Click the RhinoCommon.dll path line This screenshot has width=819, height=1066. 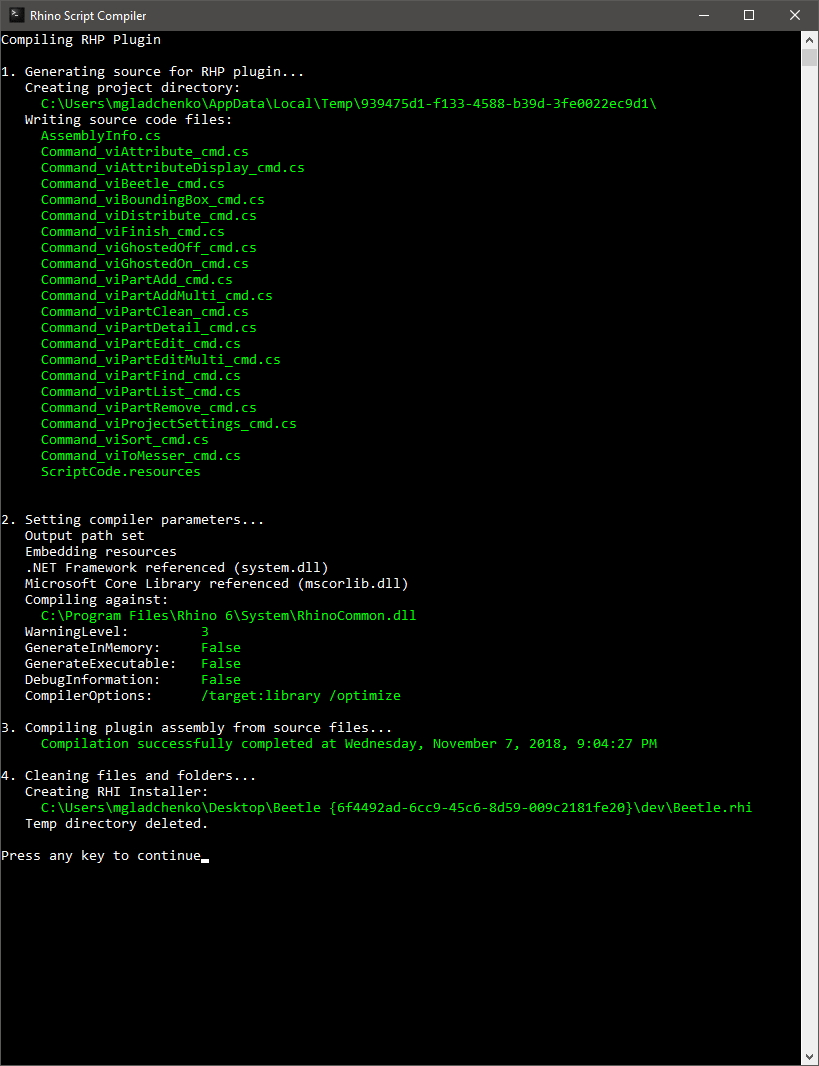[x=228, y=616]
